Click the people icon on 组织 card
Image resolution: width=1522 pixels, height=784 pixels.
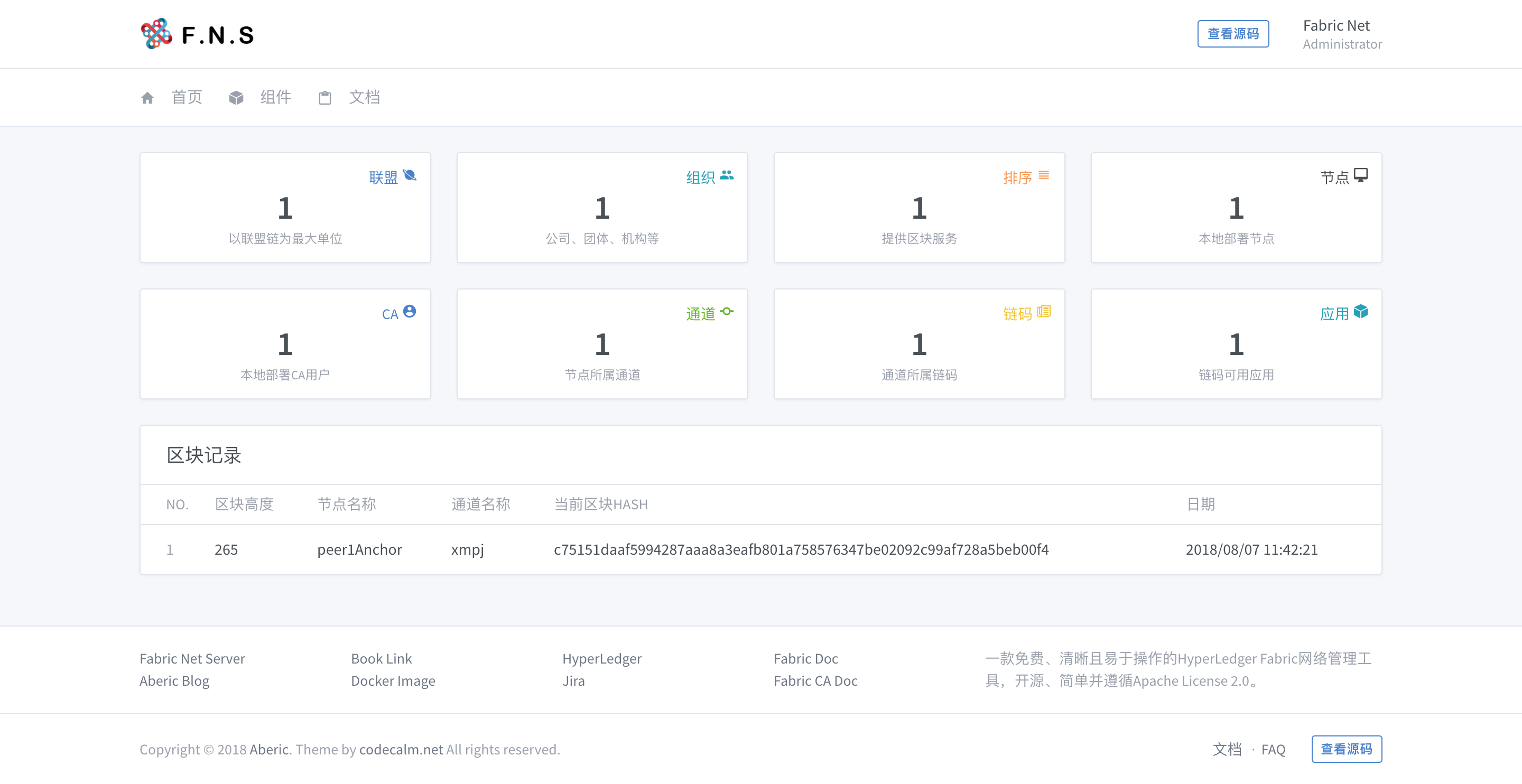pyautogui.click(x=727, y=175)
